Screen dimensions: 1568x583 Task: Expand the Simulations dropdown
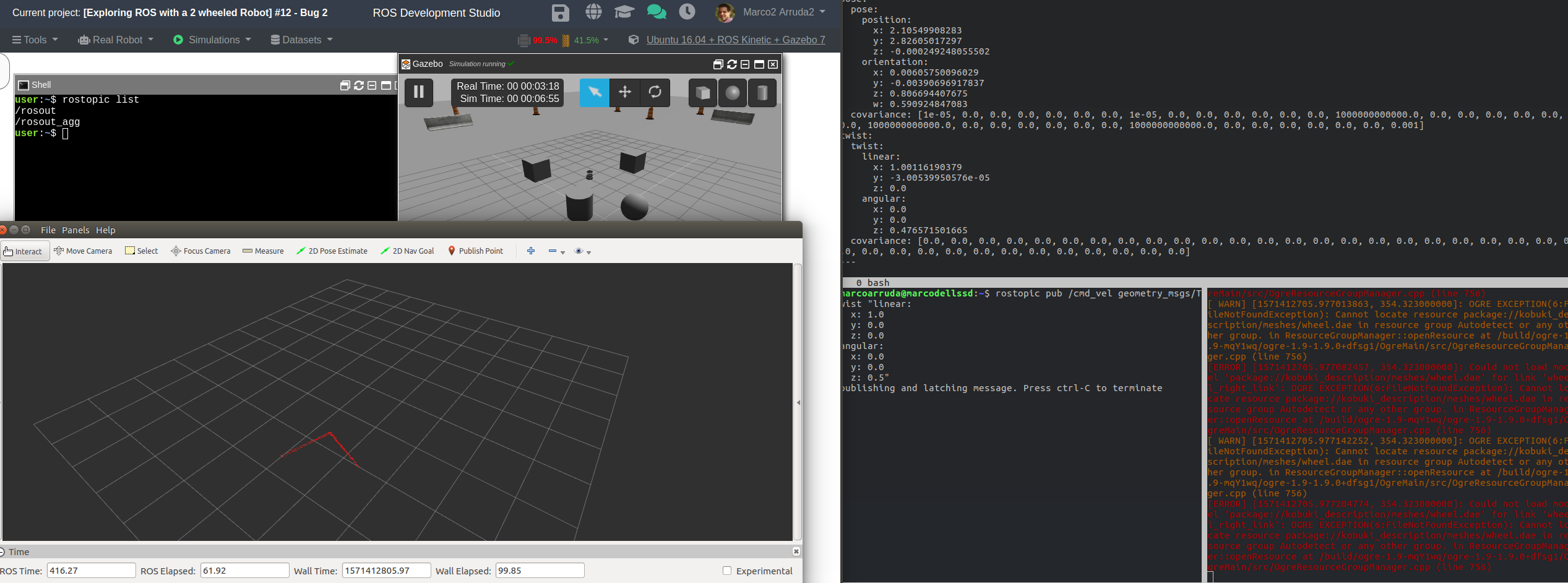(213, 40)
